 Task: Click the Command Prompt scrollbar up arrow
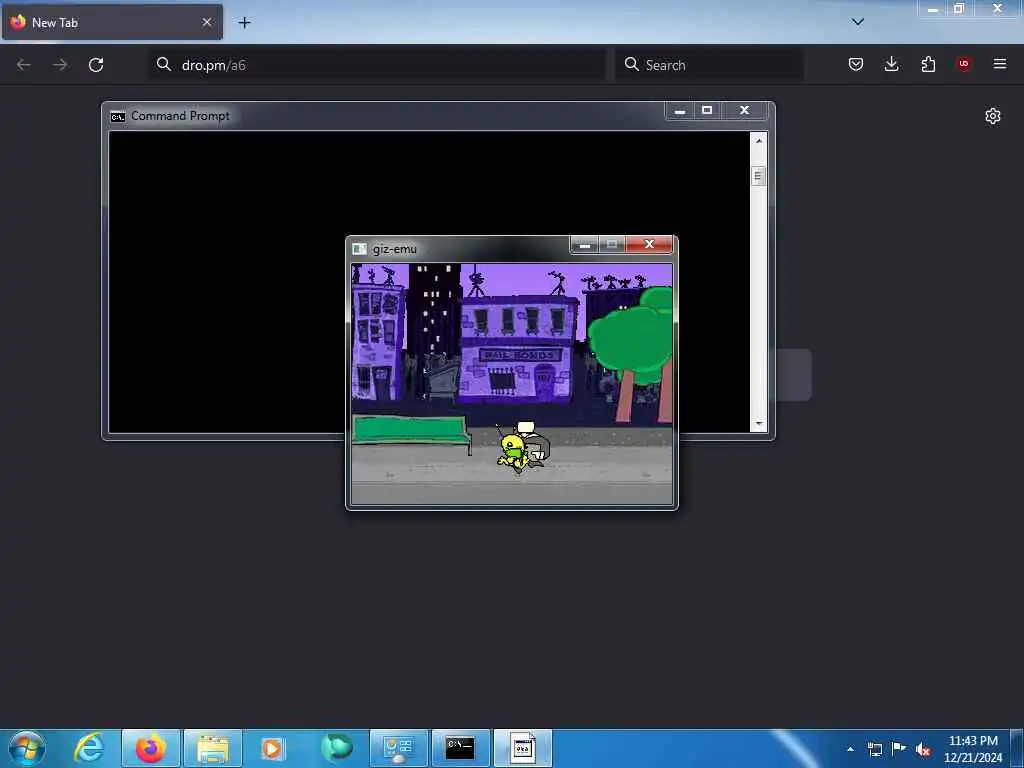click(758, 140)
